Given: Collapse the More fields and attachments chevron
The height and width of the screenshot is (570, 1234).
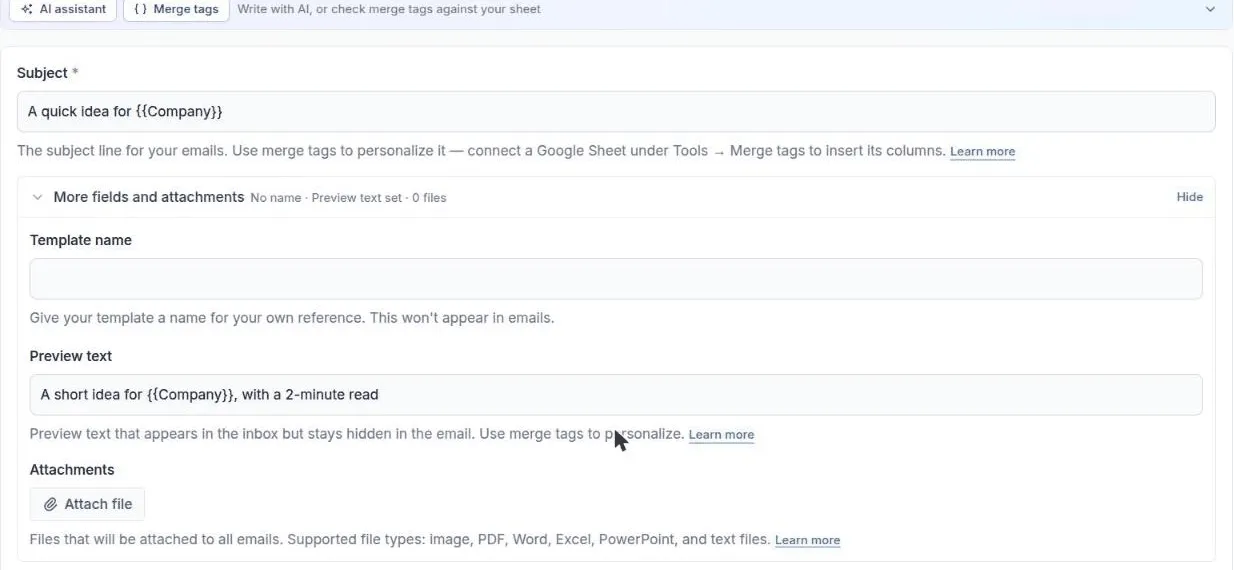Looking at the screenshot, I should [x=38, y=197].
